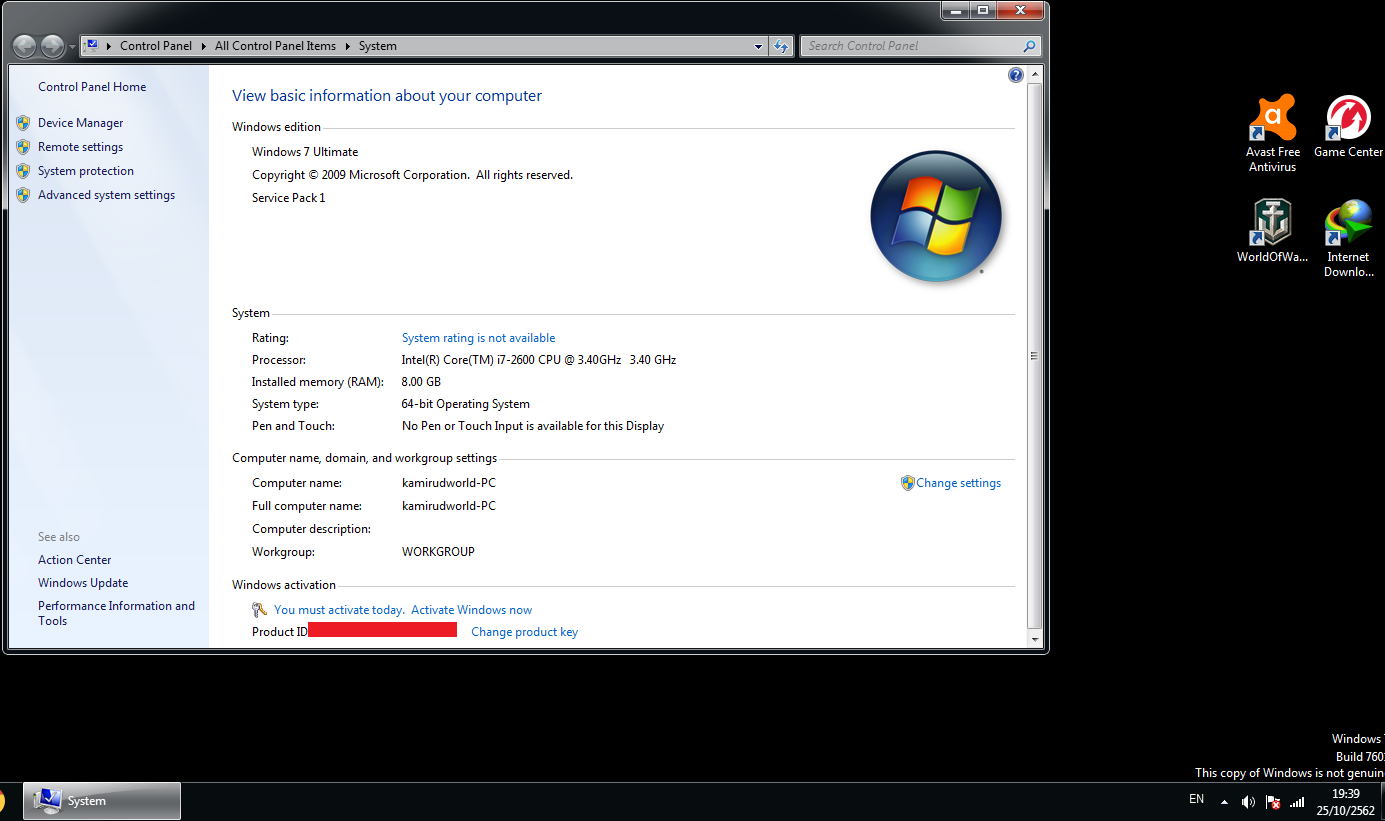Screen dimensions: 1385x821
Task: Minimize the System window
Action: (956, 10)
